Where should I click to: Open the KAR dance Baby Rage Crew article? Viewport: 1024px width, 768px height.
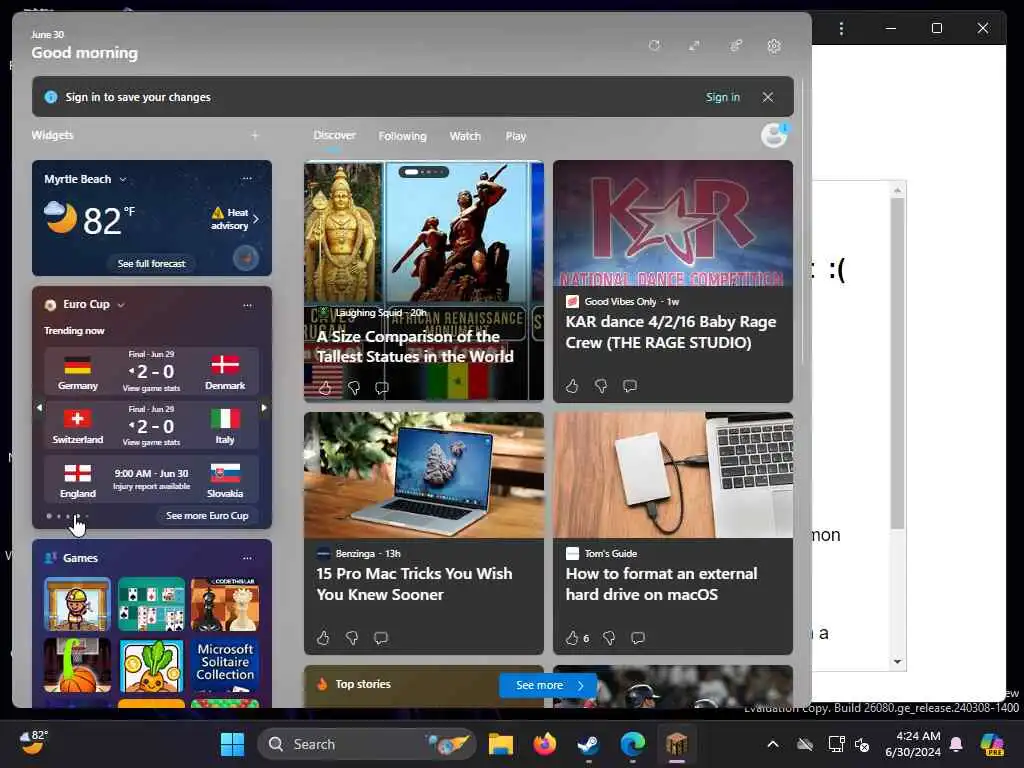click(x=671, y=332)
